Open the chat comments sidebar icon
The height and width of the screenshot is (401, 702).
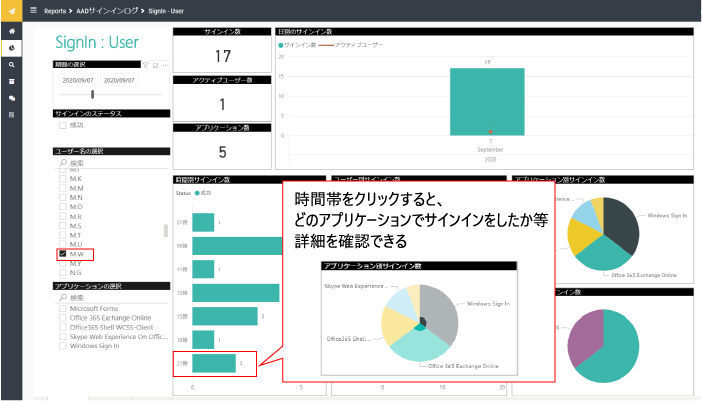coord(11,98)
